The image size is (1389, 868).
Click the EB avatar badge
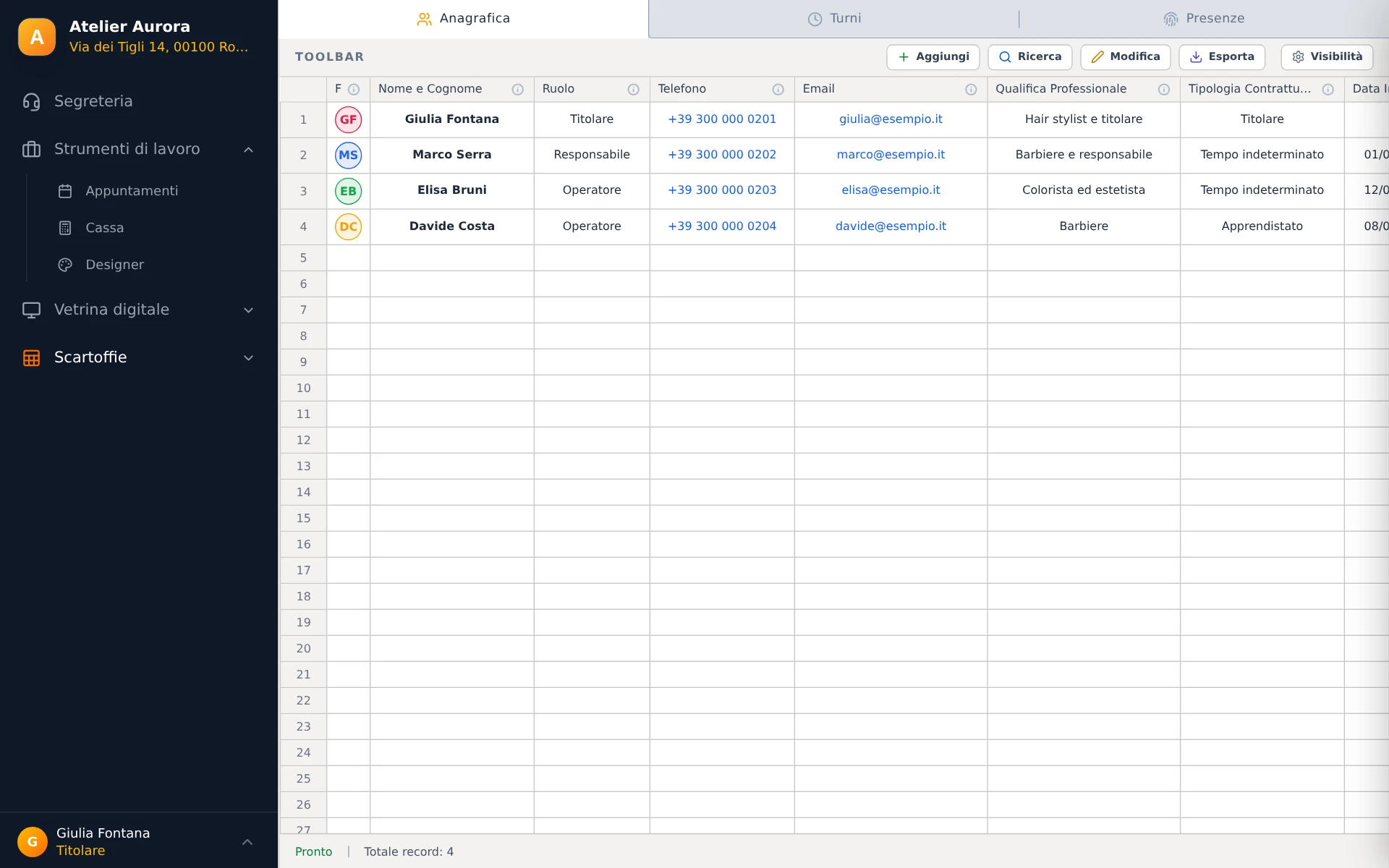point(349,192)
